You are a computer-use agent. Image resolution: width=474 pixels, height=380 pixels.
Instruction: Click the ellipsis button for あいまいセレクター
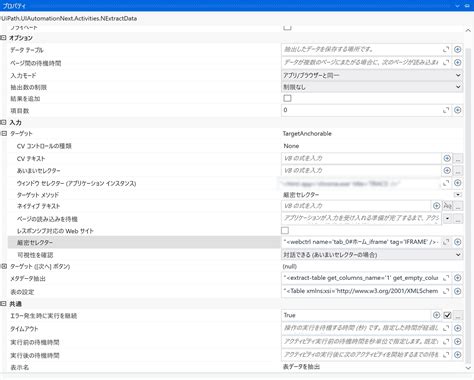[x=458, y=171]
